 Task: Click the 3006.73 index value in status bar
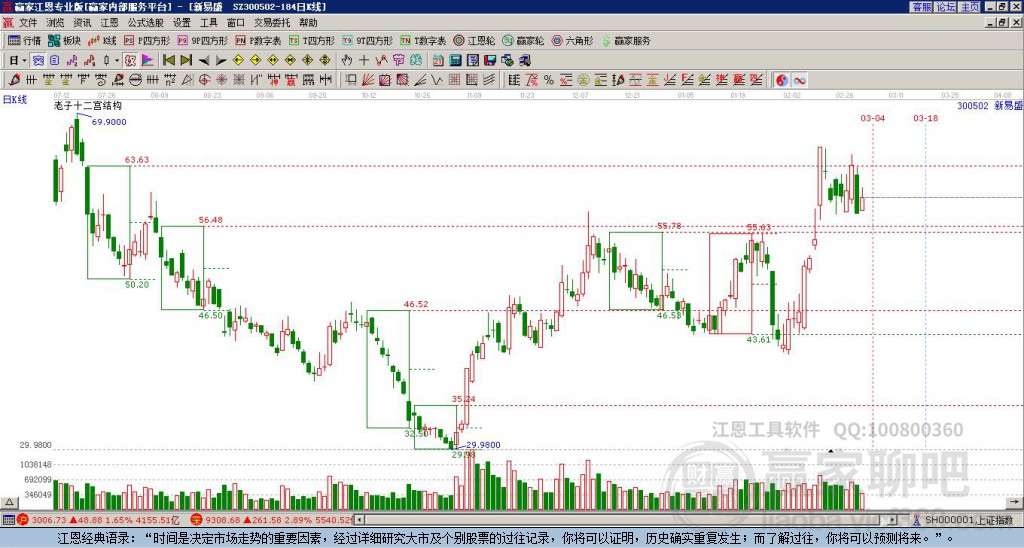coord(49,520)
